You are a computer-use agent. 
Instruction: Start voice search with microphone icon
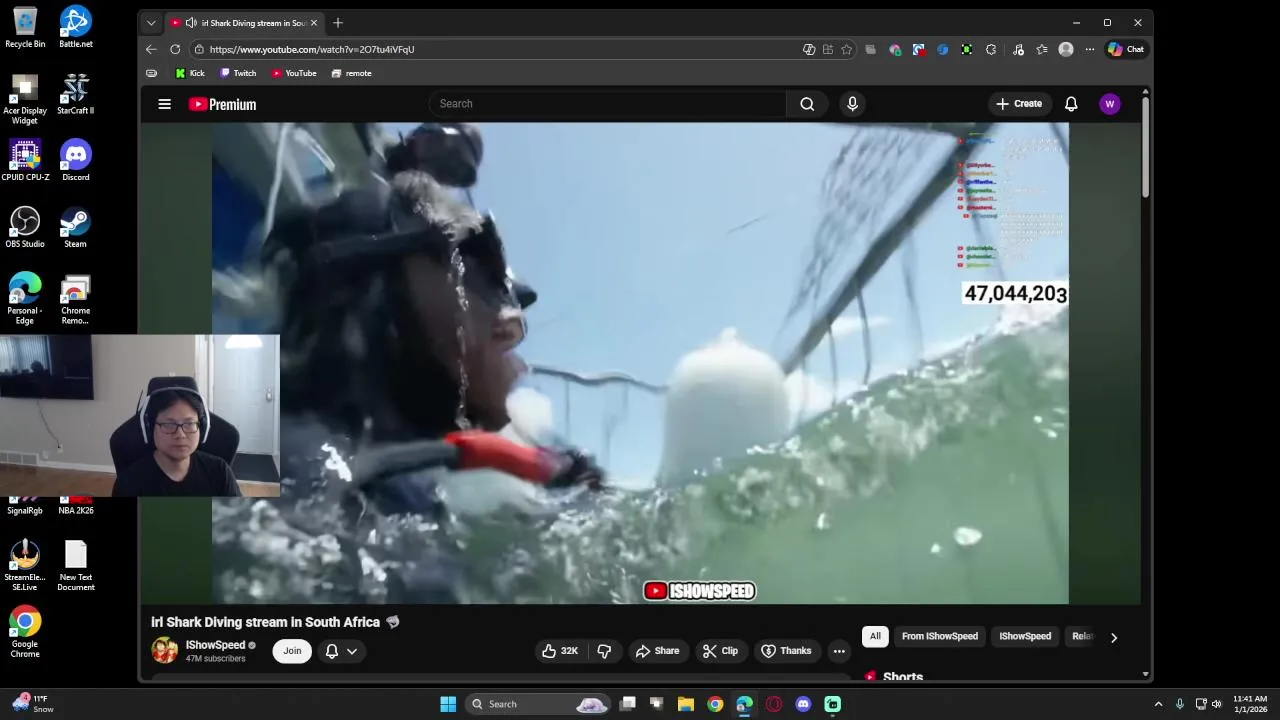coord(852,104)
